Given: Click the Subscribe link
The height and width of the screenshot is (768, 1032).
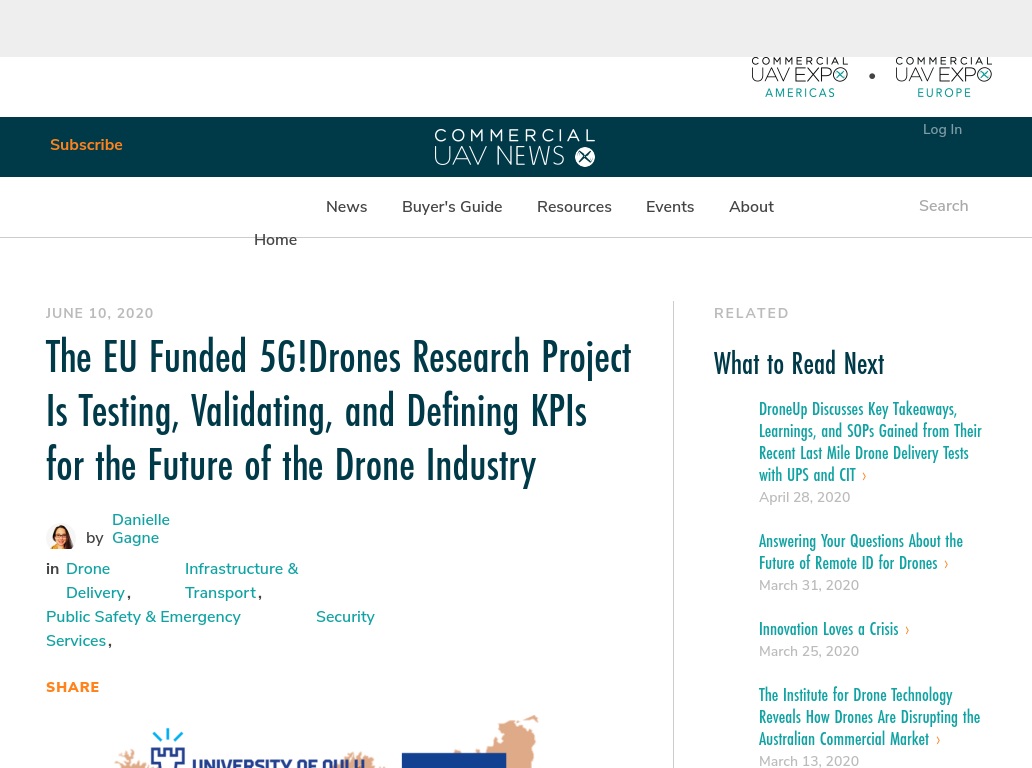Looking at the screenshot, I should tap(86, 145).
